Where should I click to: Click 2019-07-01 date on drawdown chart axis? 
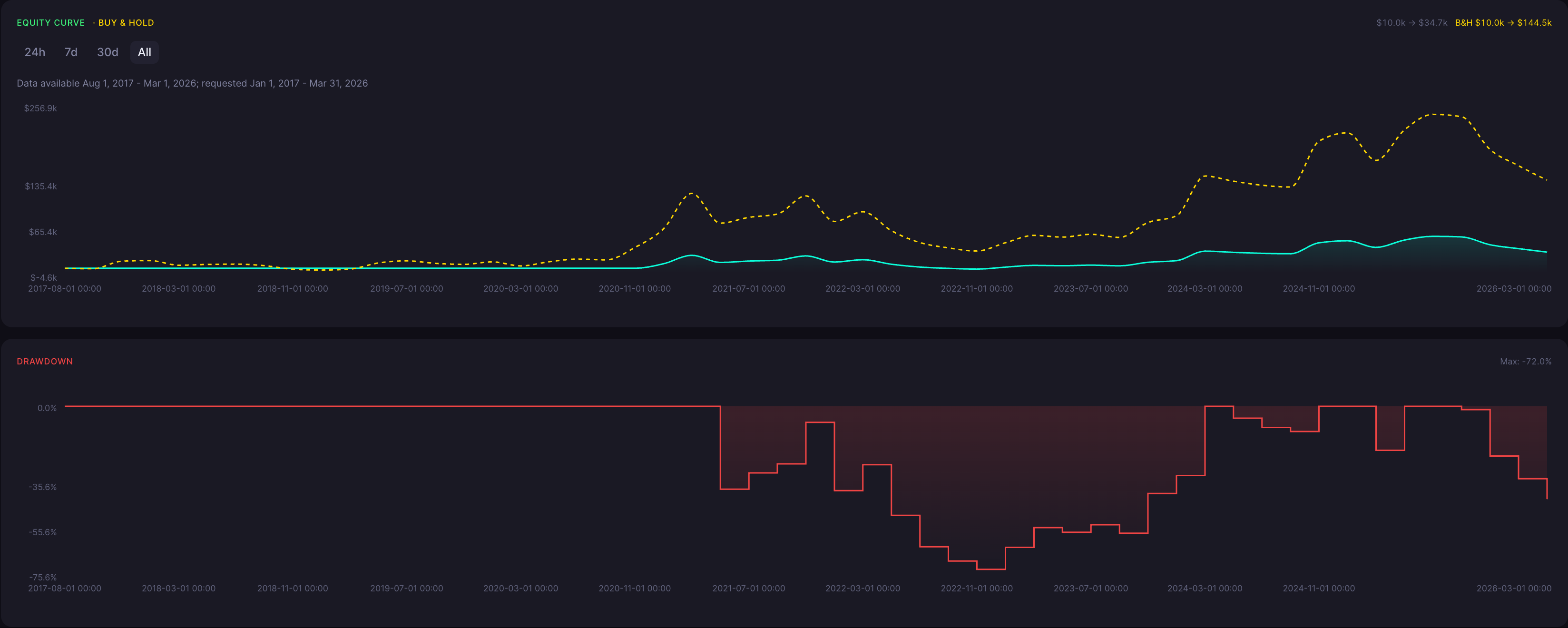pyautogui.click(x=407, y=589)
